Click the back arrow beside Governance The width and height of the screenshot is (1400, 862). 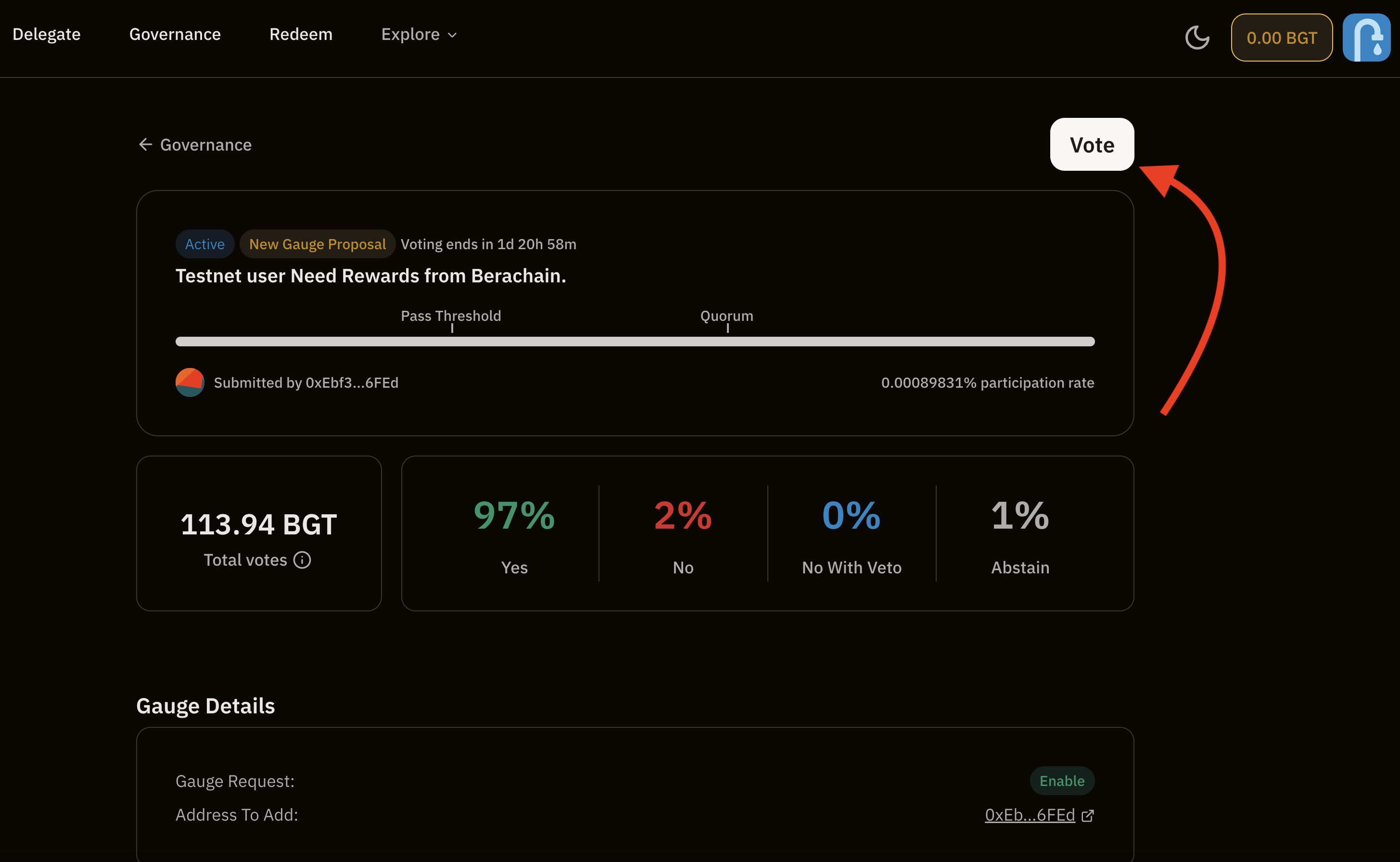coord(145,145)
